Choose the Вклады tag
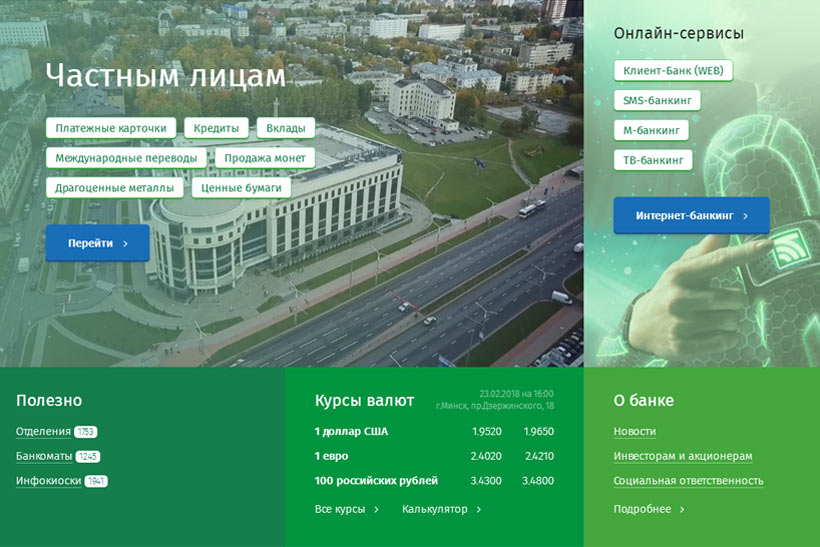Viewport: 820px width, 547px height. [285, 128]
